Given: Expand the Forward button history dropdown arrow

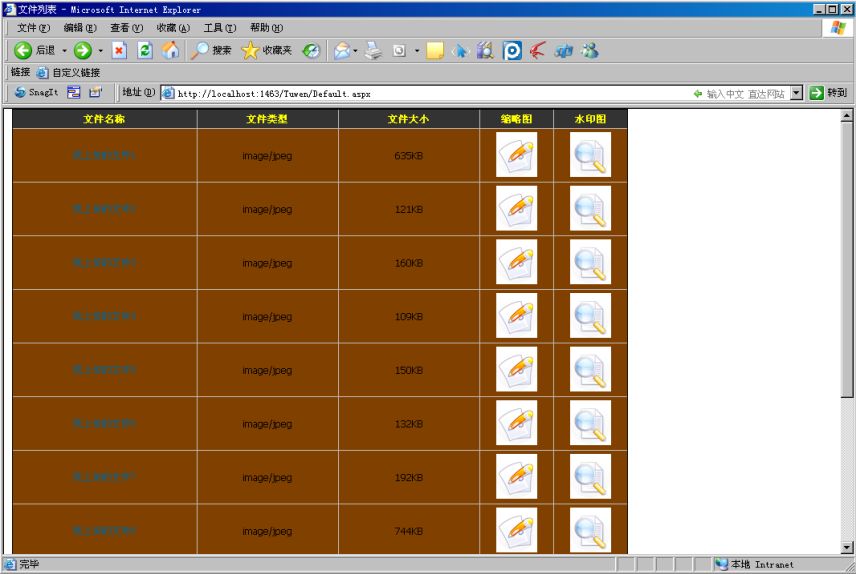Looking at the screenshot, I should click(x=100, y=51).
